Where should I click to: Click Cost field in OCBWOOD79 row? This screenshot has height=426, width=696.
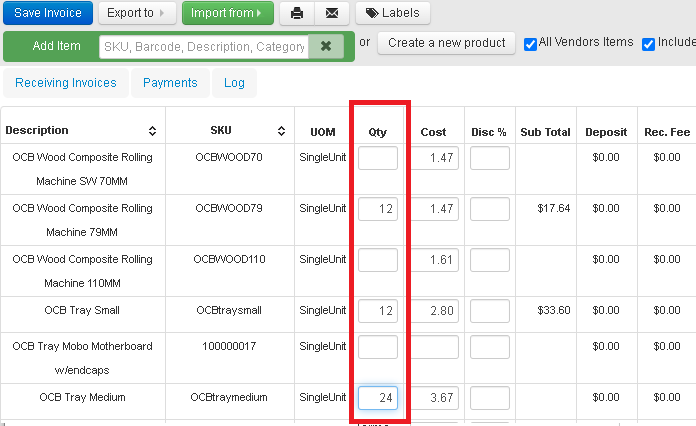pyautogui.click(x=435, y=209)
